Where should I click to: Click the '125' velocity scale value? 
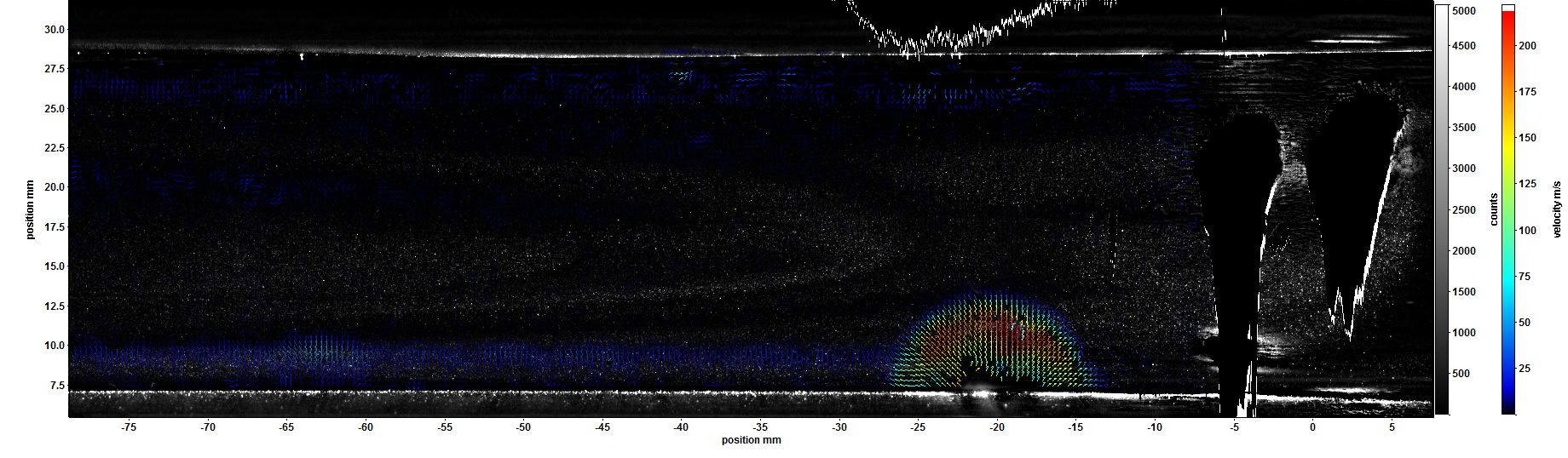point(1528,184)
